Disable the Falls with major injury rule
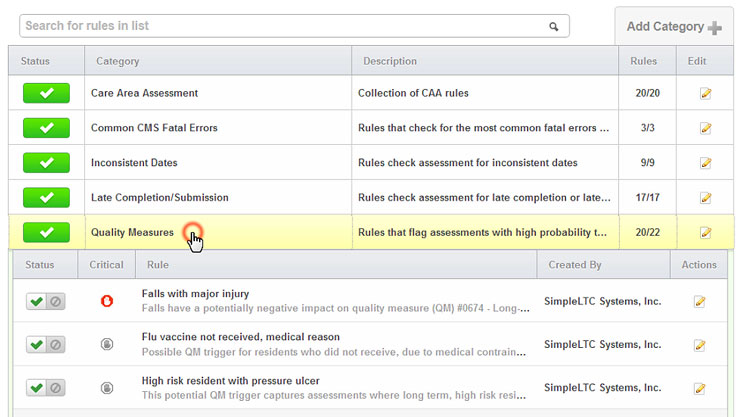The height and width of the screenshot is (417, 741). pyautogui.click(x=56, y=301)
